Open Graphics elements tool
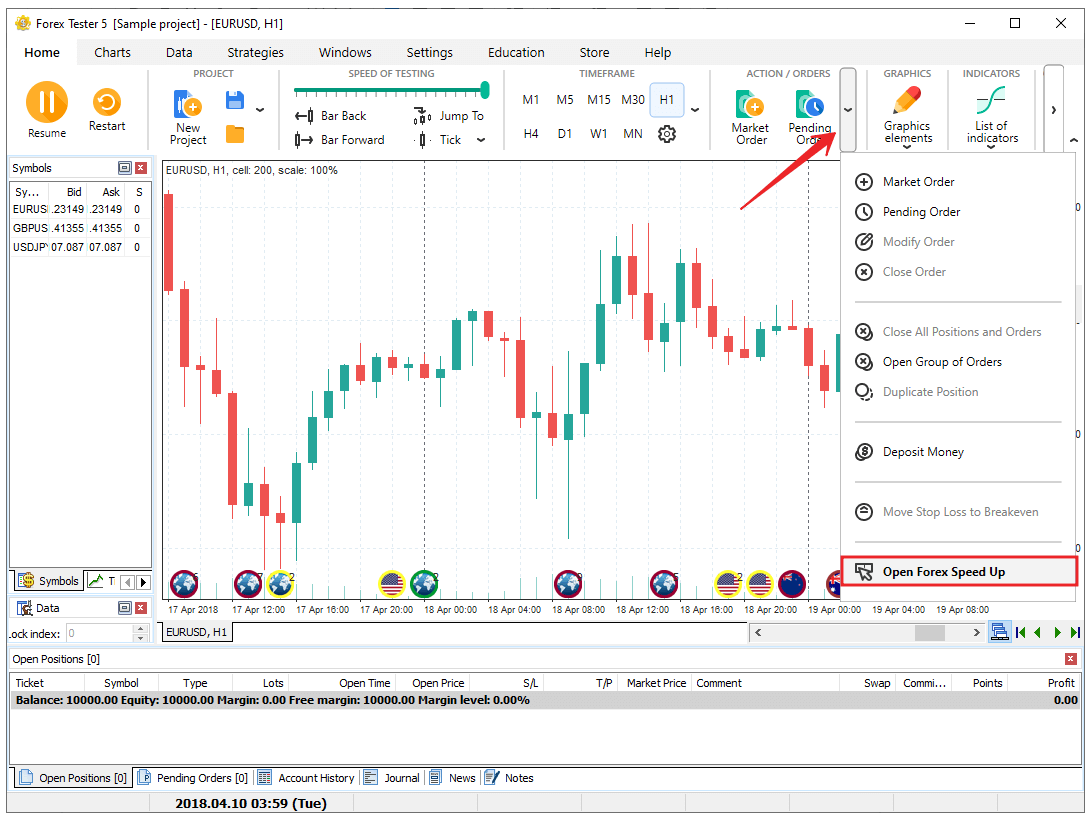 click(x=907, y=113)
